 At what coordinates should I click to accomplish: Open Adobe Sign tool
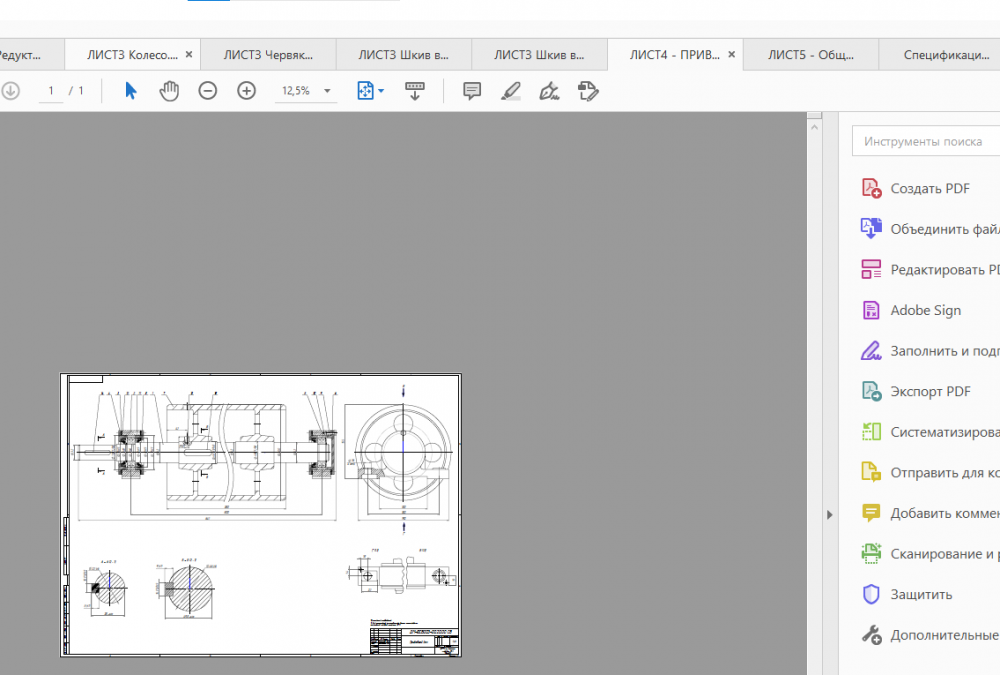point(925,310)
